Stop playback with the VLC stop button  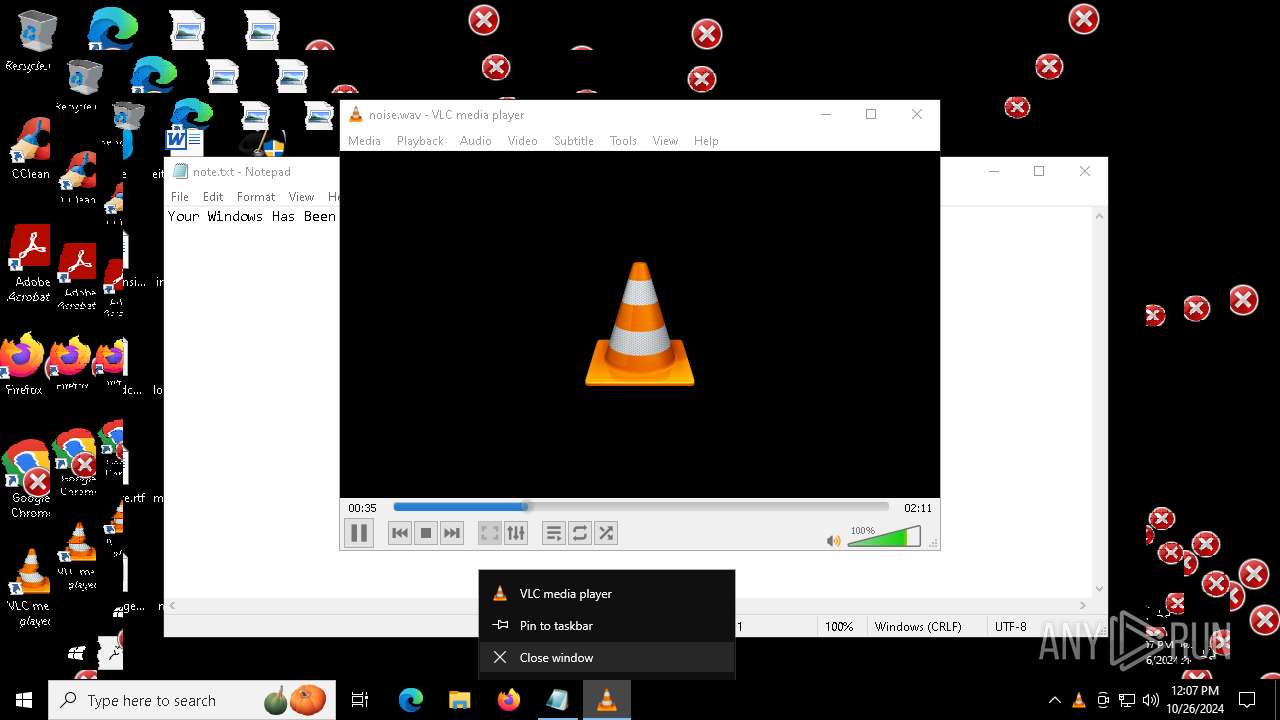[426, 533]
